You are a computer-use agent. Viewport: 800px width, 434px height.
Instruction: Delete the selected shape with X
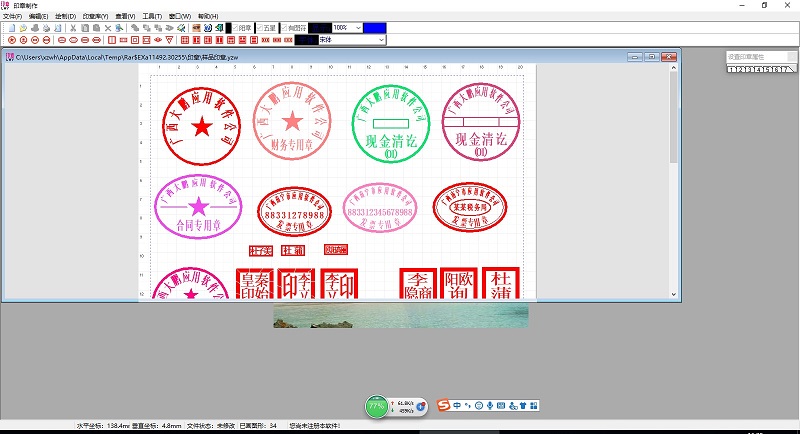click(108, 28)
